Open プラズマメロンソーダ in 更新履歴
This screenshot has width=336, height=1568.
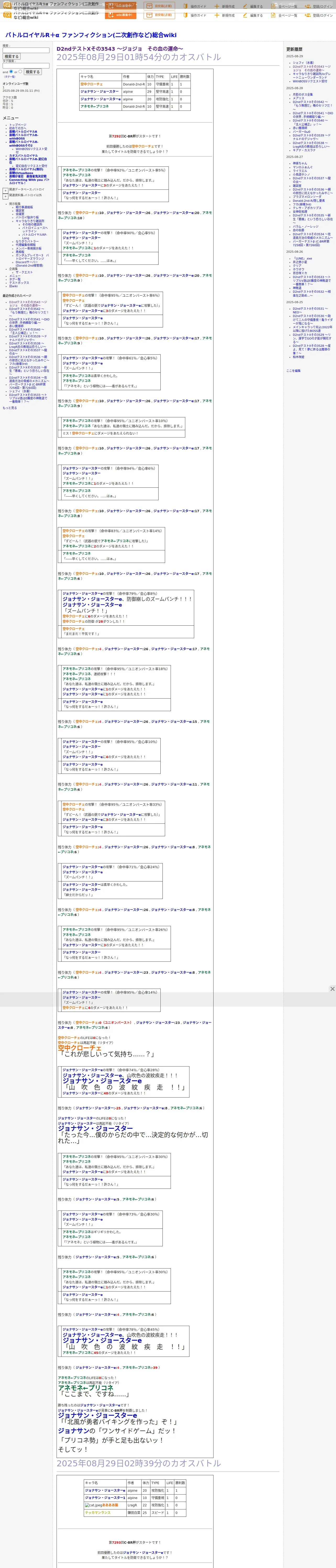[307, 197]
